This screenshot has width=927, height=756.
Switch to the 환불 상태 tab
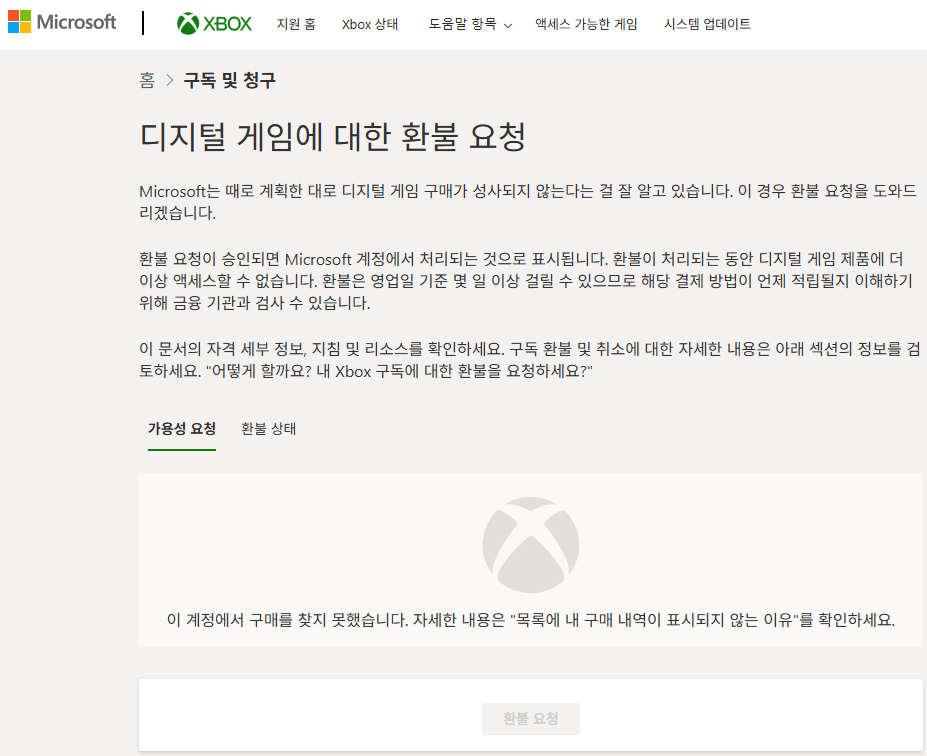click(268, 429)
